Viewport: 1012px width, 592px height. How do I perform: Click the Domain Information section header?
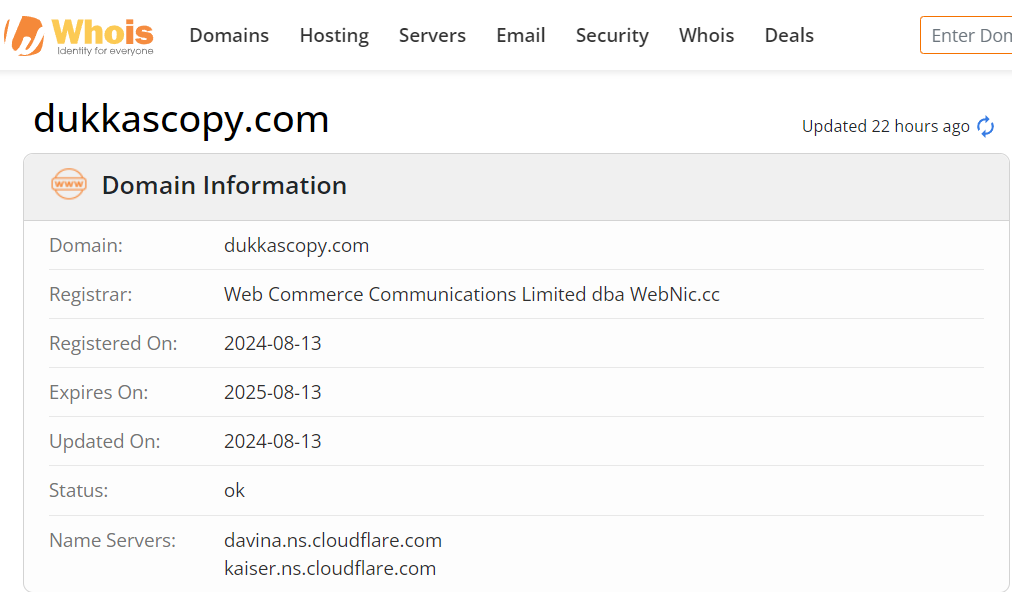pyautogui.click(x=516, y=187)
